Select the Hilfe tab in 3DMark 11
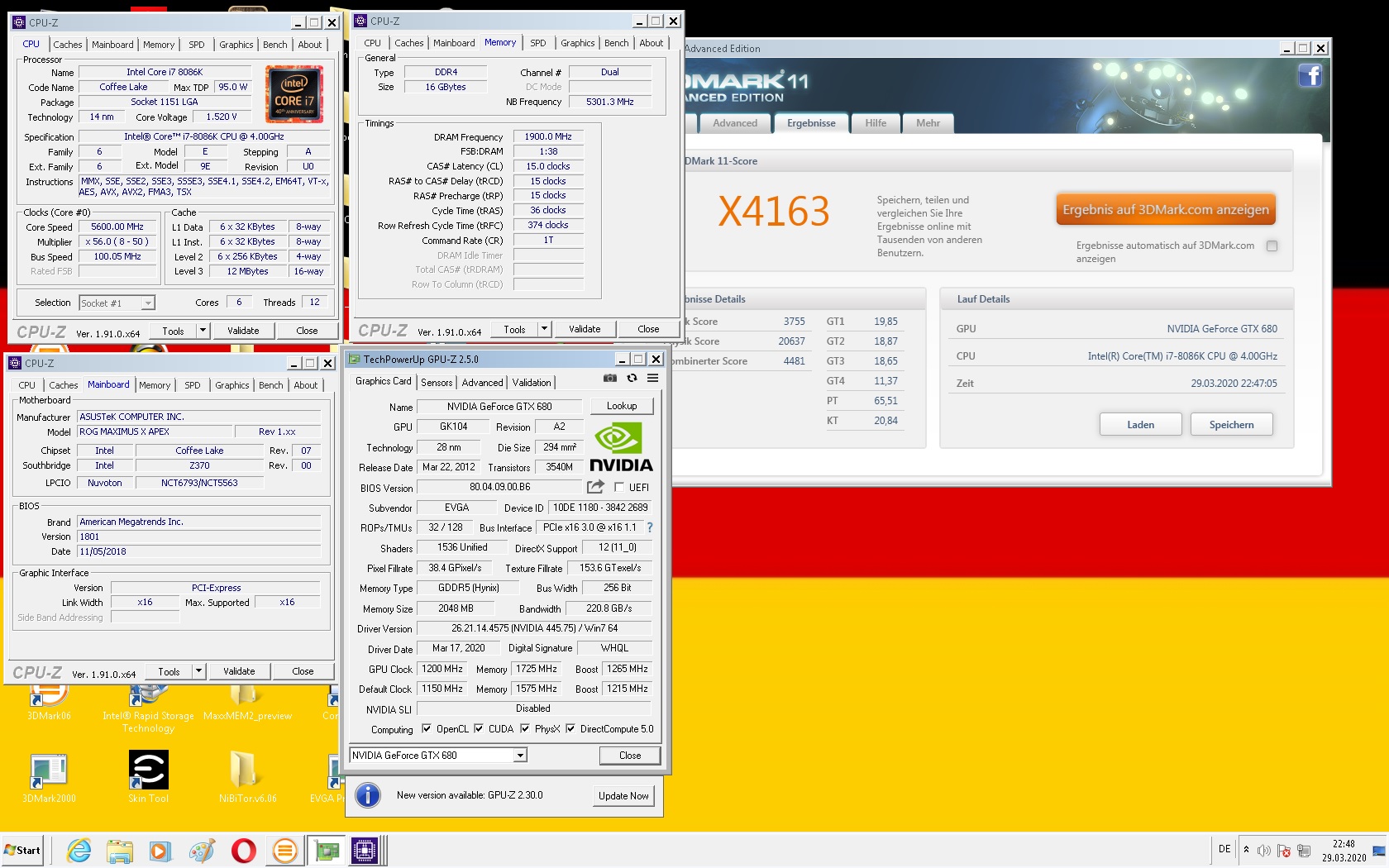The width and height of the screenshot is (1389, 868). [x=876, y=123]
